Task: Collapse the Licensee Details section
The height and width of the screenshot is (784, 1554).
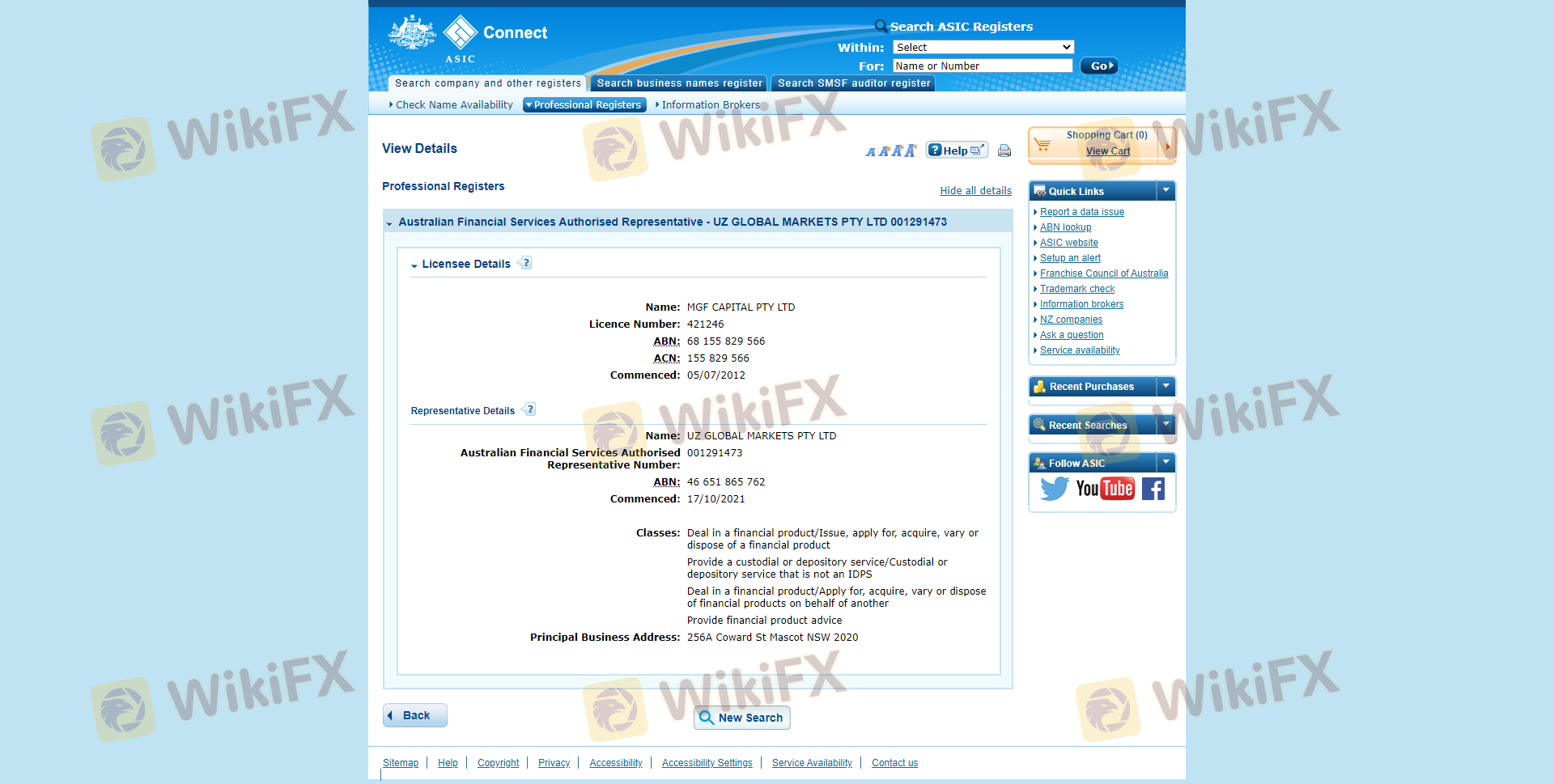Action: [x=414, y=265]
